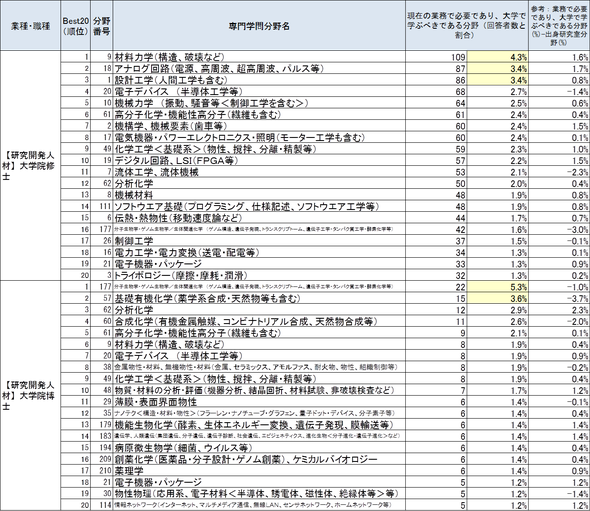This screenshot has height=511, width=590.
Task: Click the yellow highlighted 5.3% cell
Action: coord(498,287)
